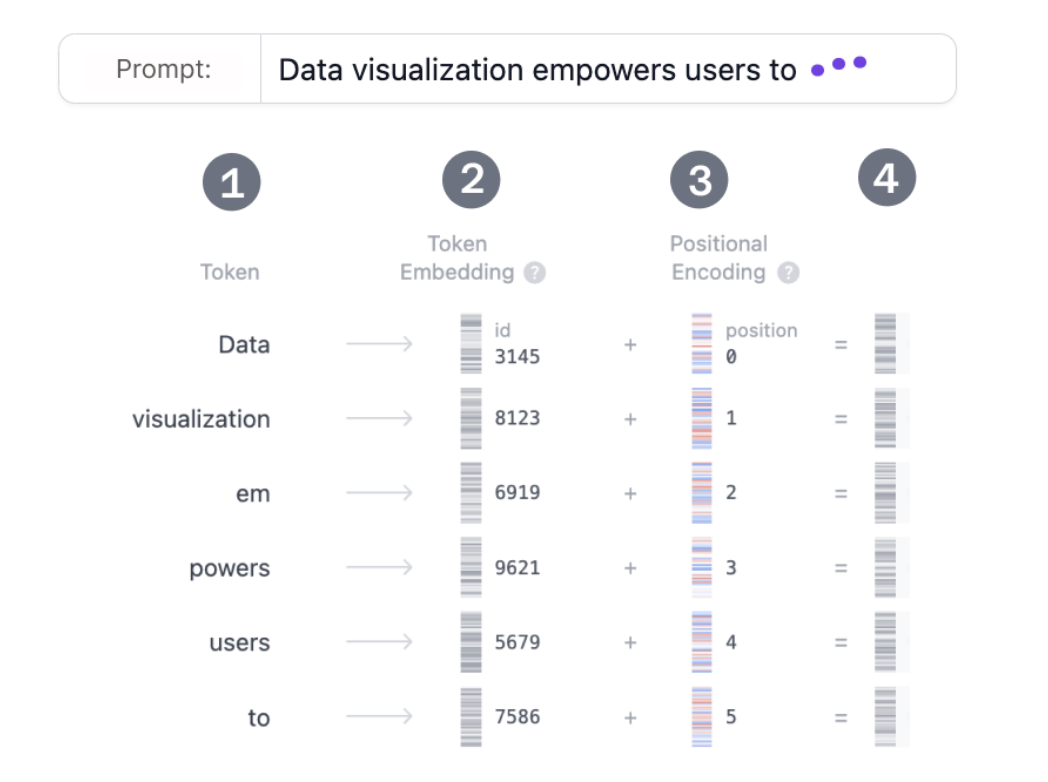This screenshot has height=782, width=1048.
Task: Select the "powers" token
Action: tap(230, 568)
